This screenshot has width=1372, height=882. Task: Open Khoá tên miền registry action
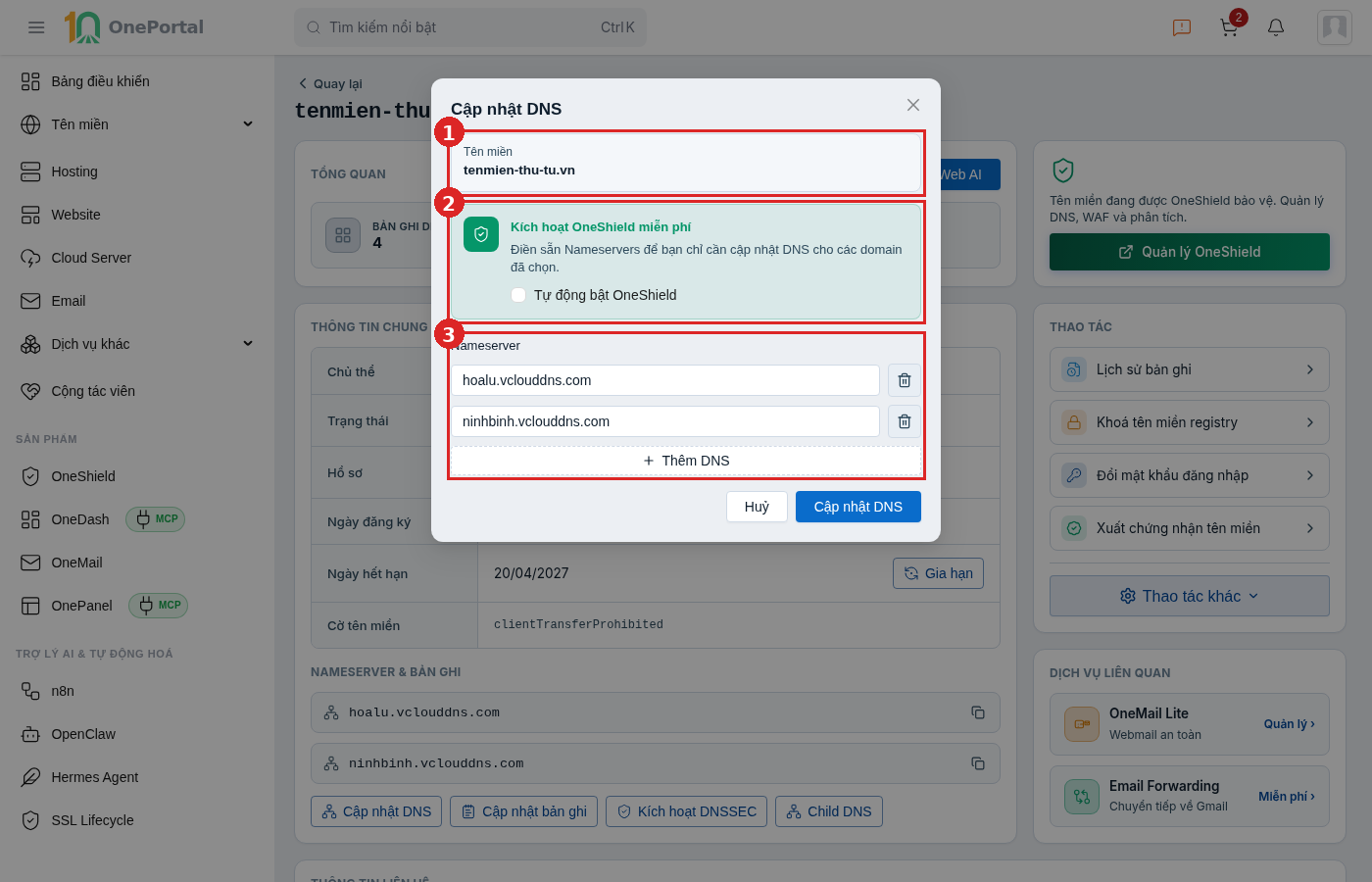1190,422
